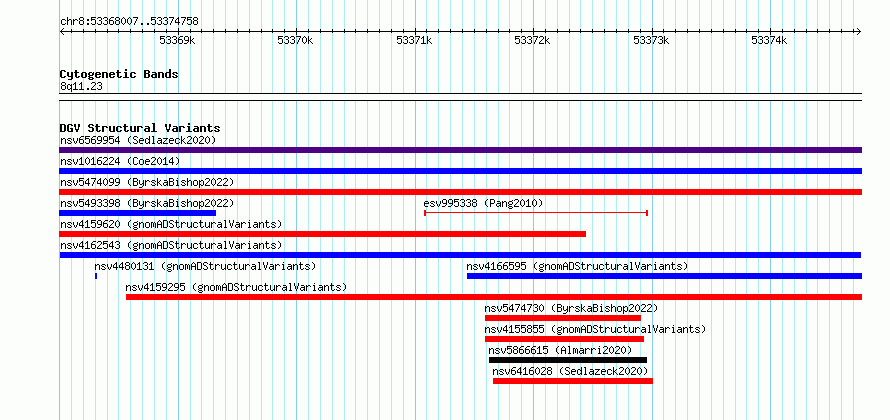
Task: Click the 53373k ruler tick label
Action: tap(652, 40)
